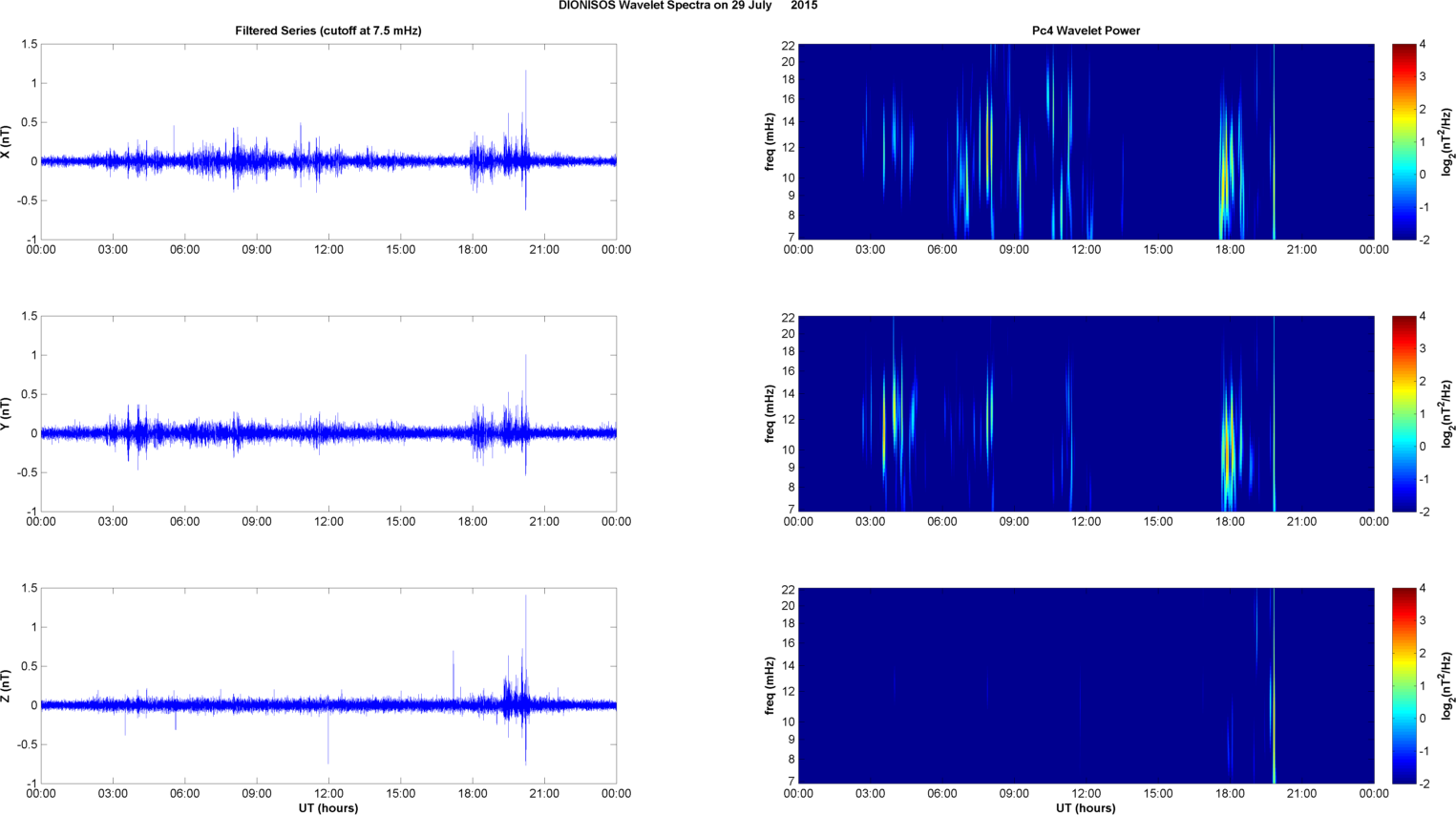Click the 'Y (nT)' axis label

click(6, 413)
